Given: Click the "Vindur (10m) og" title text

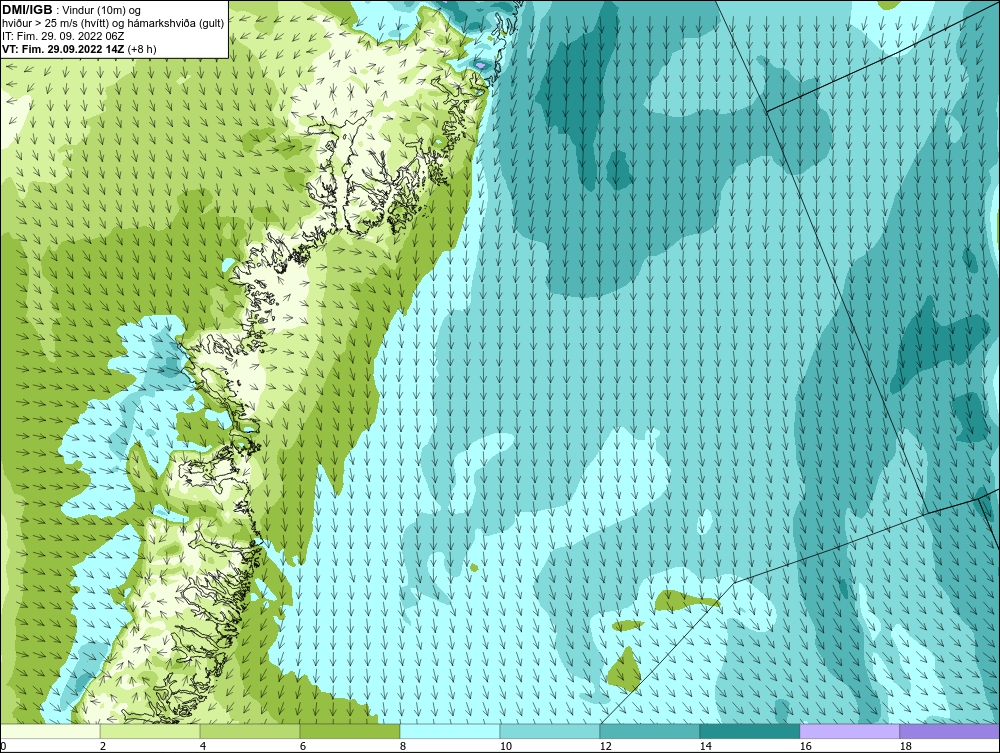Looking at the screenshot, I should [103, 11].
